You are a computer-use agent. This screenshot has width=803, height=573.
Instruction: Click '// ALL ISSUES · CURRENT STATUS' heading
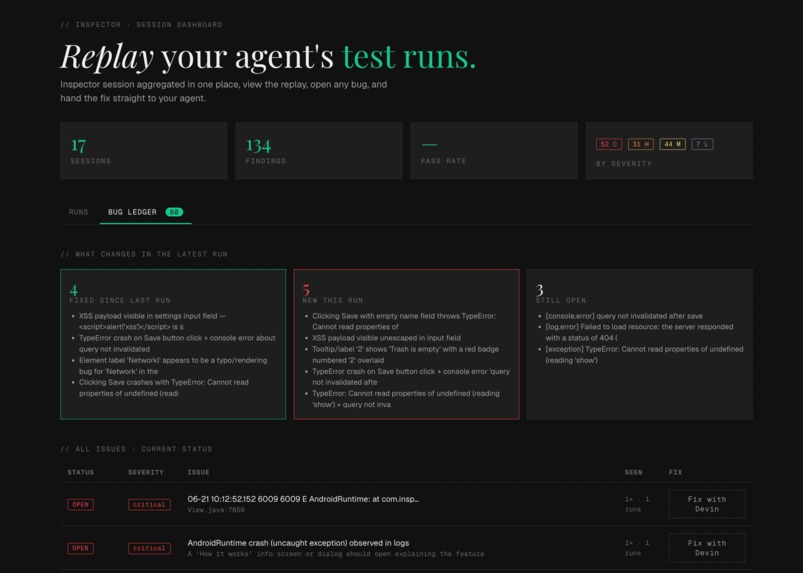point(136,449)
